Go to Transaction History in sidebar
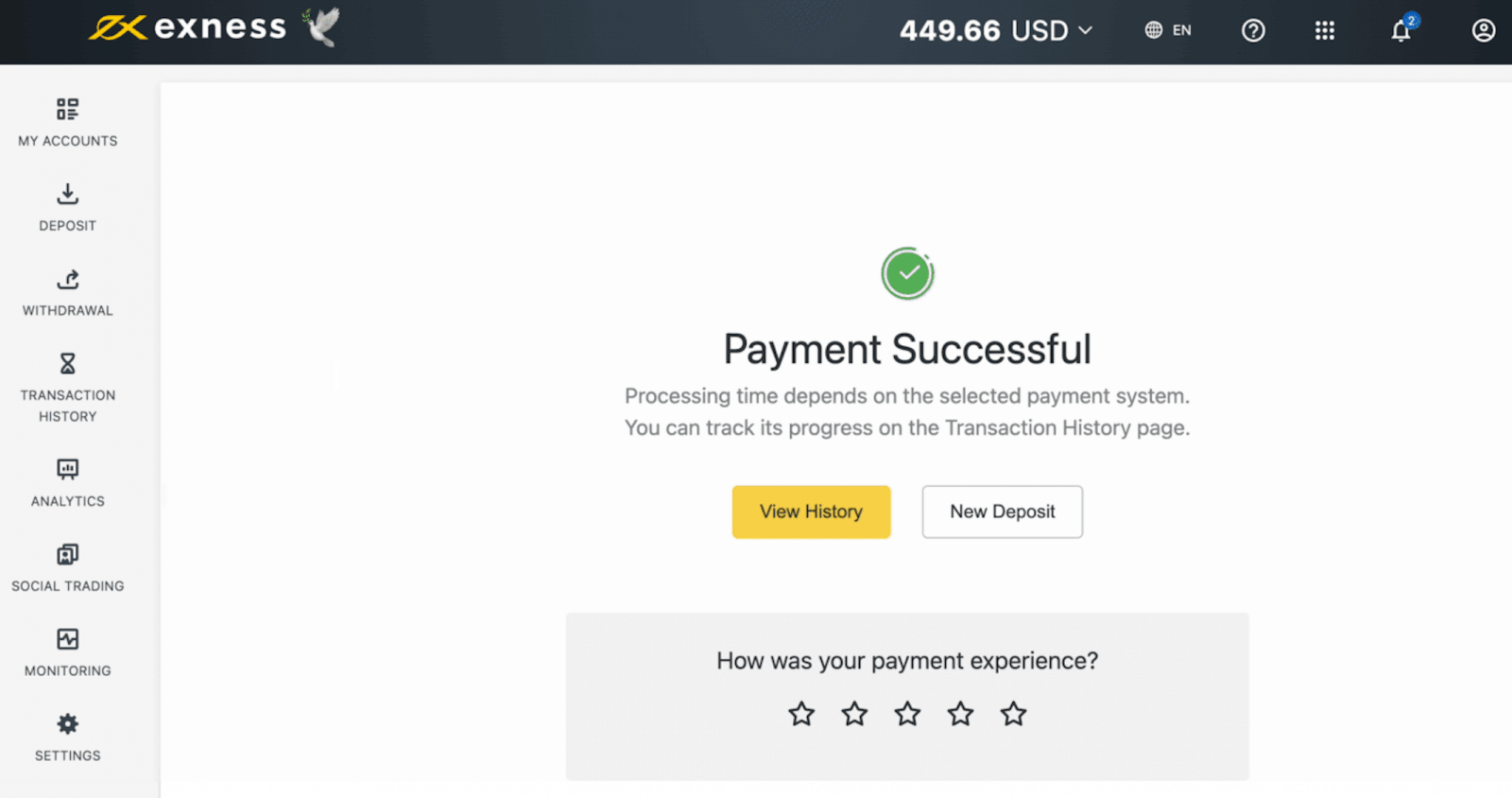Image resolution: width=1512 pixels, height=798 pixels. tap(67, 388)
